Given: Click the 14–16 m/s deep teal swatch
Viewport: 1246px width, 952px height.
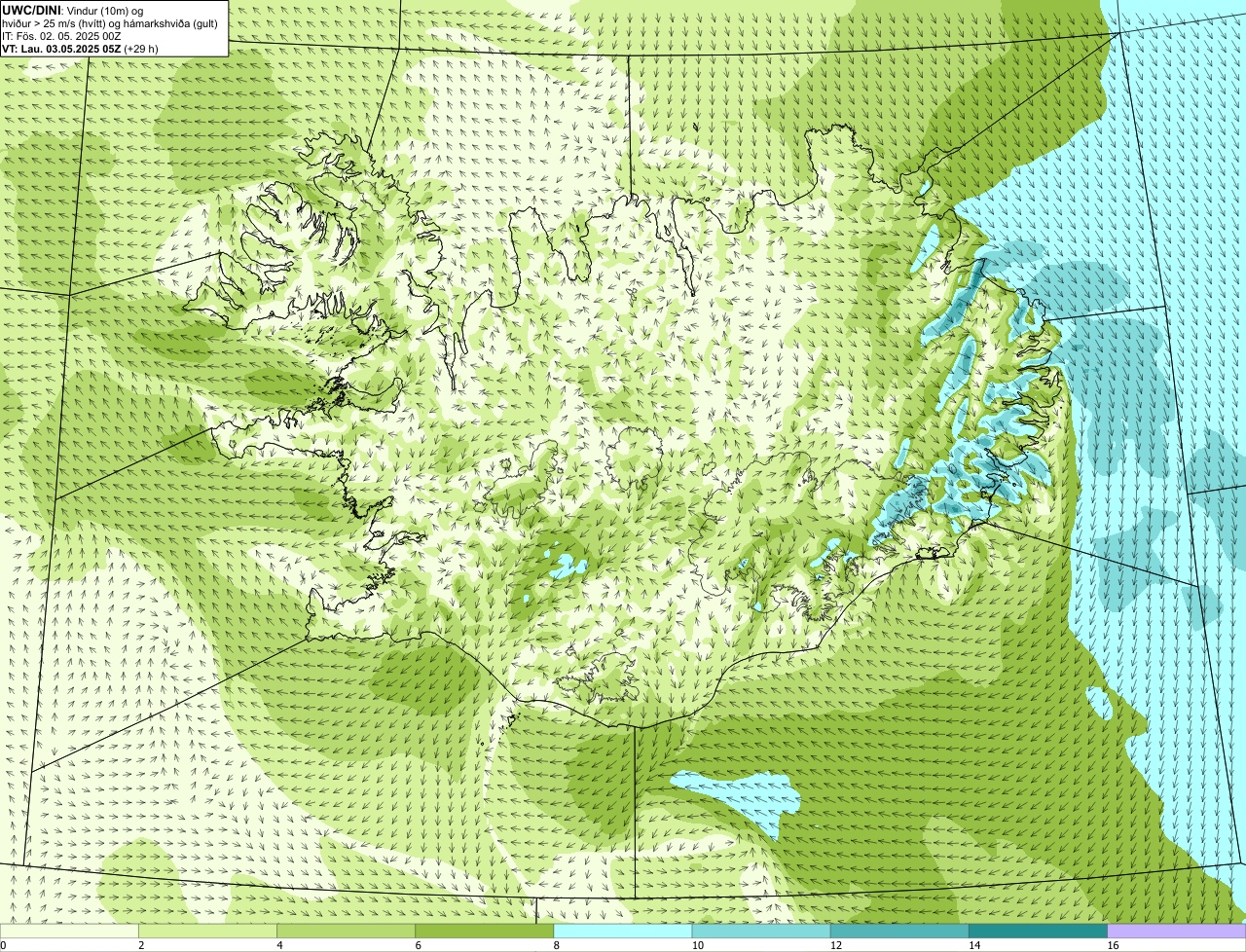Looking at the screenshot, I should (1038, 932).
